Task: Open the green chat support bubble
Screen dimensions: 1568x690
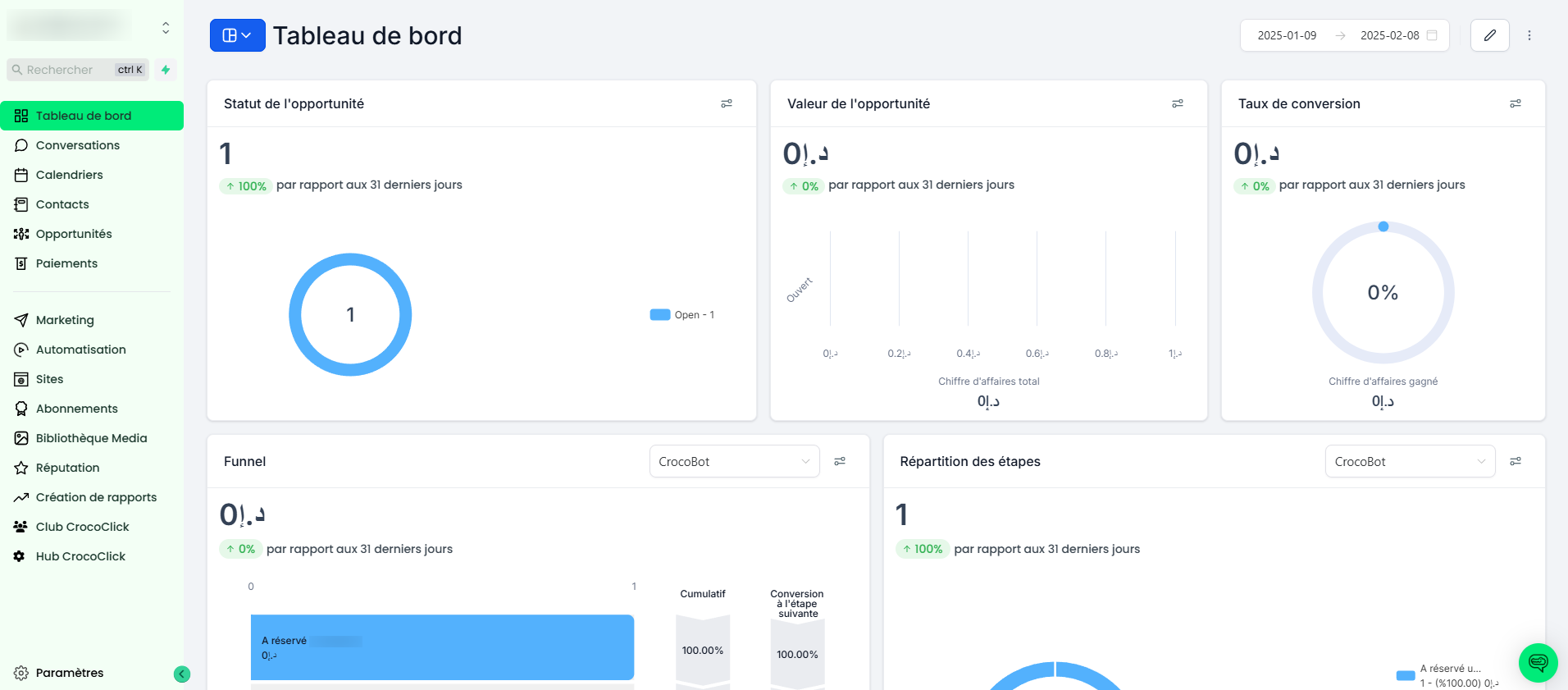Action: coord(1538,663)
